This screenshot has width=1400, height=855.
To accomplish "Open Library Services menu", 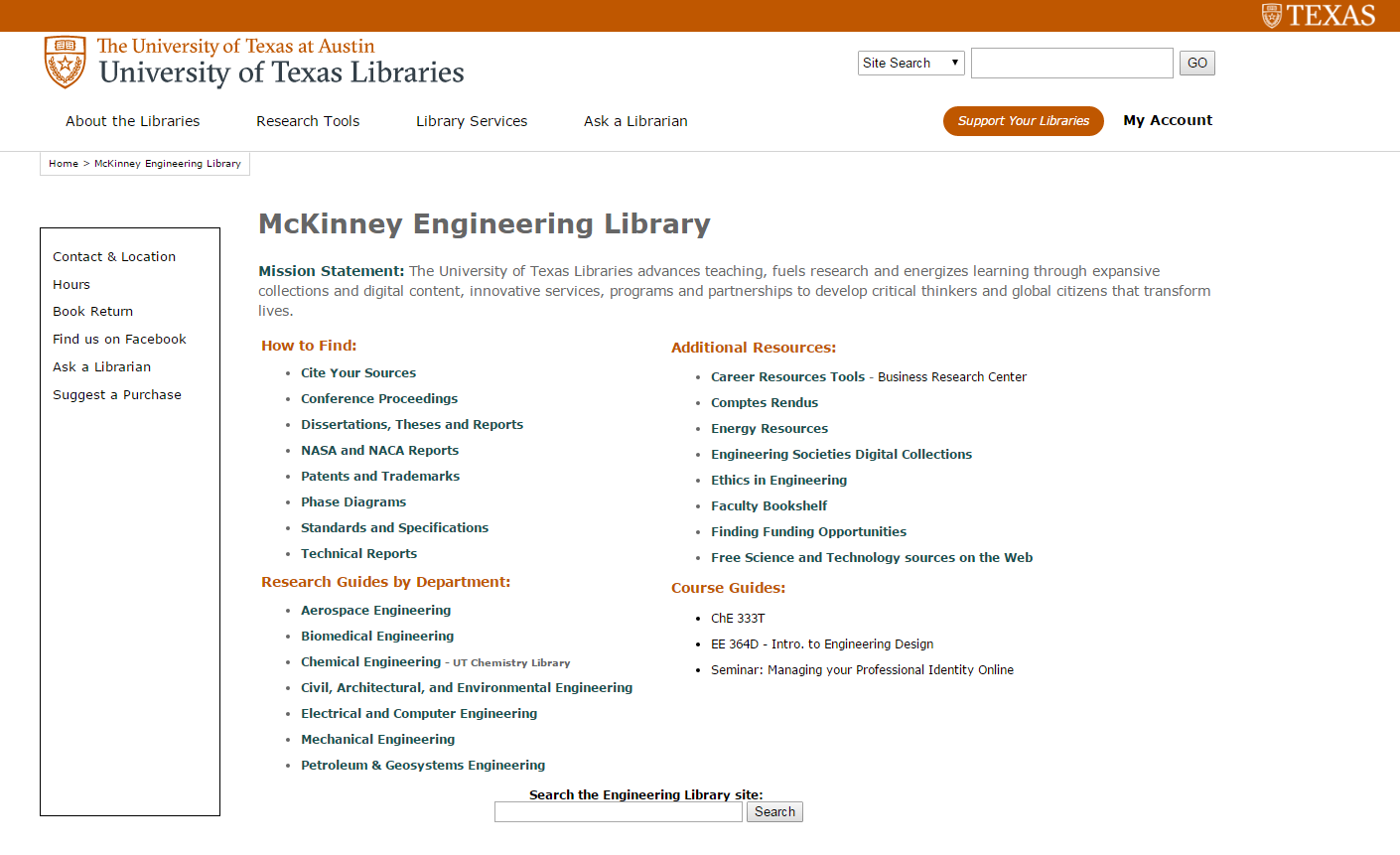I will click(x=472, y=121).
